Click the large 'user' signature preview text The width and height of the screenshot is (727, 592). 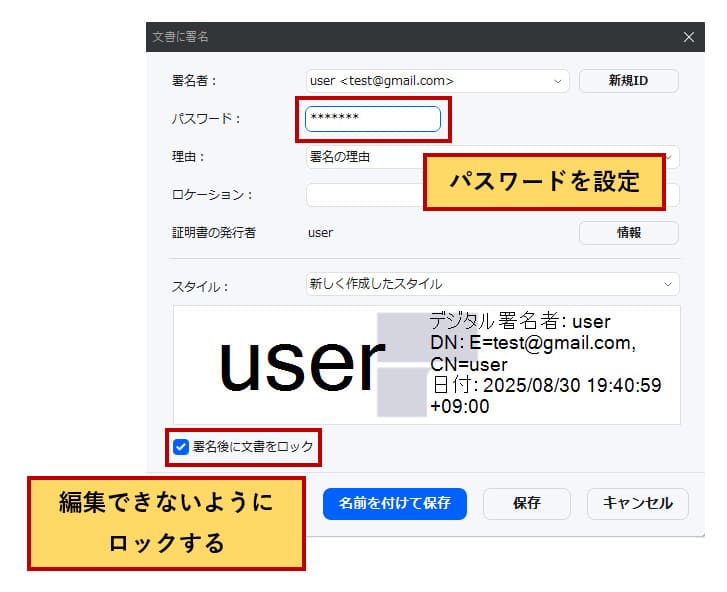pyautogui.click(x=301, y=364)
